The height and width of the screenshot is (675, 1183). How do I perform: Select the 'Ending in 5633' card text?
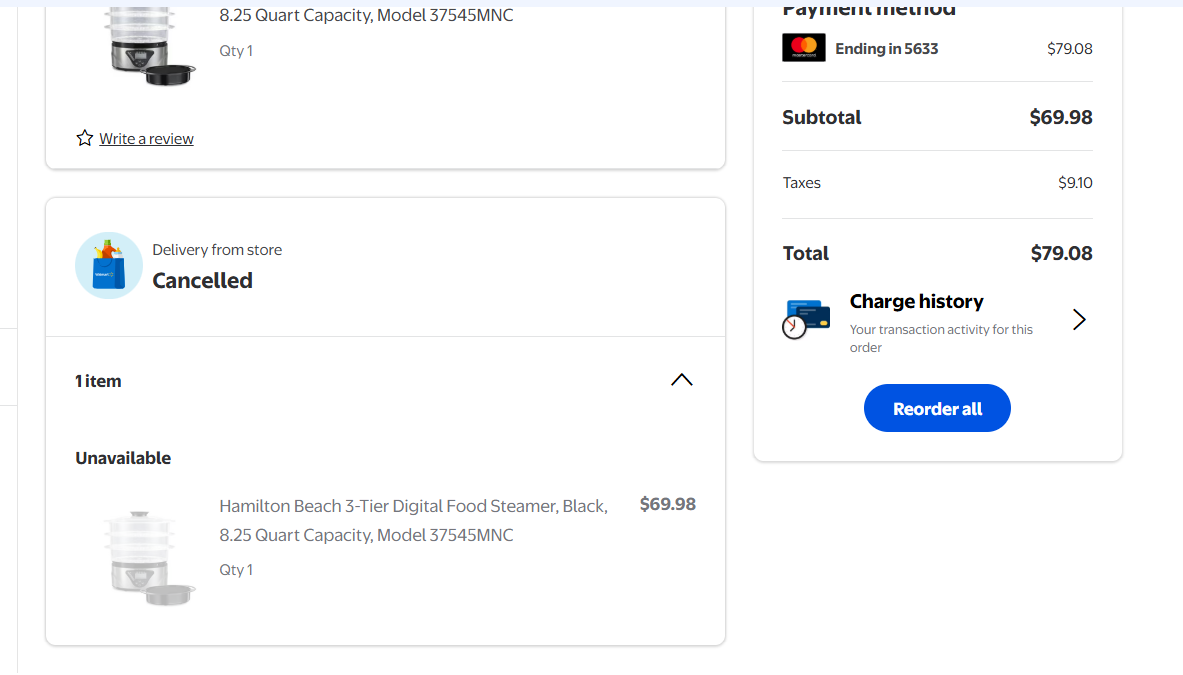(886, 49)
